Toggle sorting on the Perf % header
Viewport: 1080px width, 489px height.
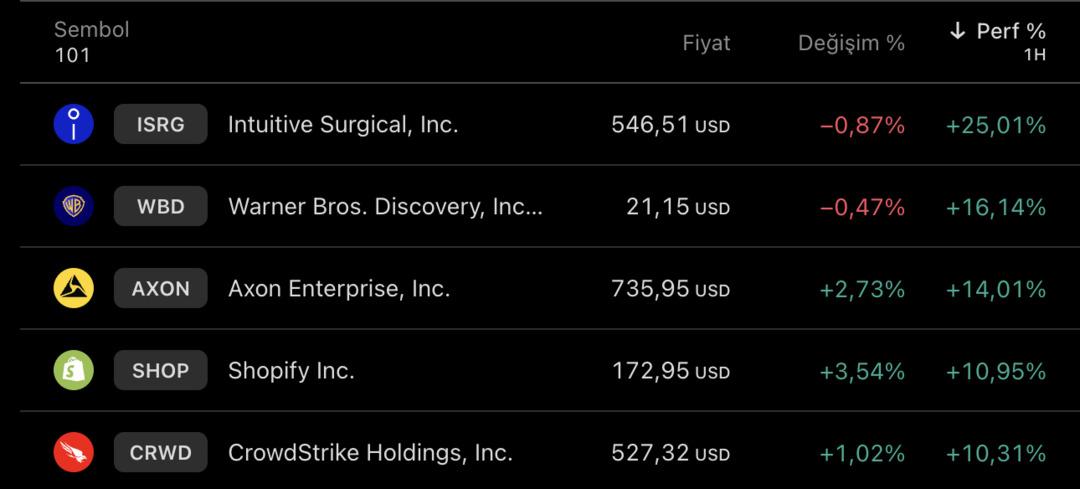coord(1011,32)
